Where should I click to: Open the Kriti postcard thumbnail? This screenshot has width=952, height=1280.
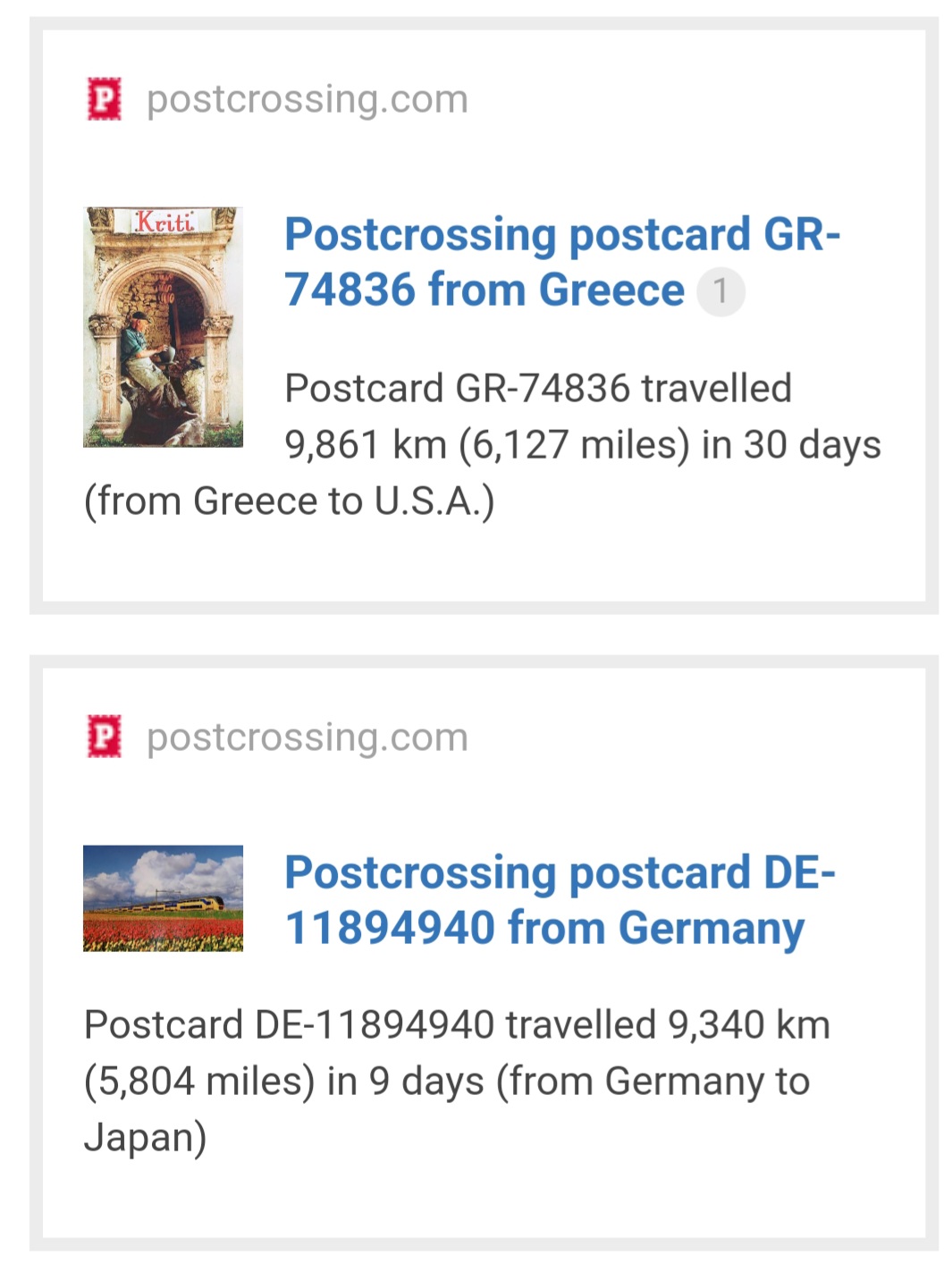[163, 327]
